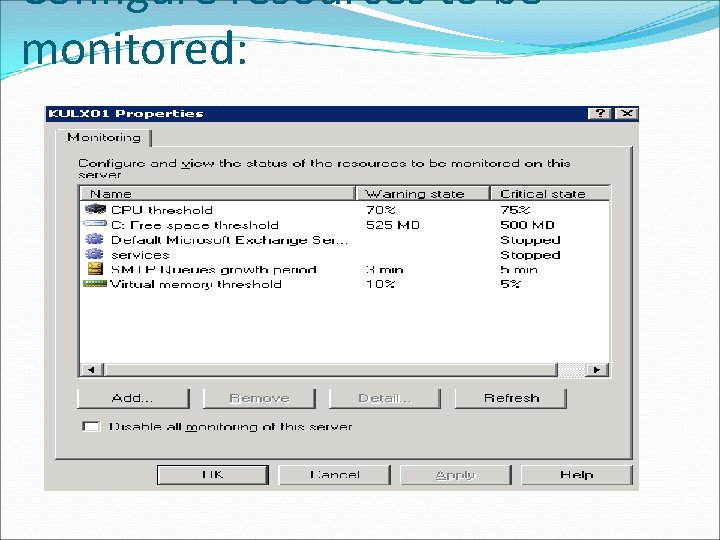Click the Remove button
Viewport: 720px width, 540px height.
pos(259,398)
